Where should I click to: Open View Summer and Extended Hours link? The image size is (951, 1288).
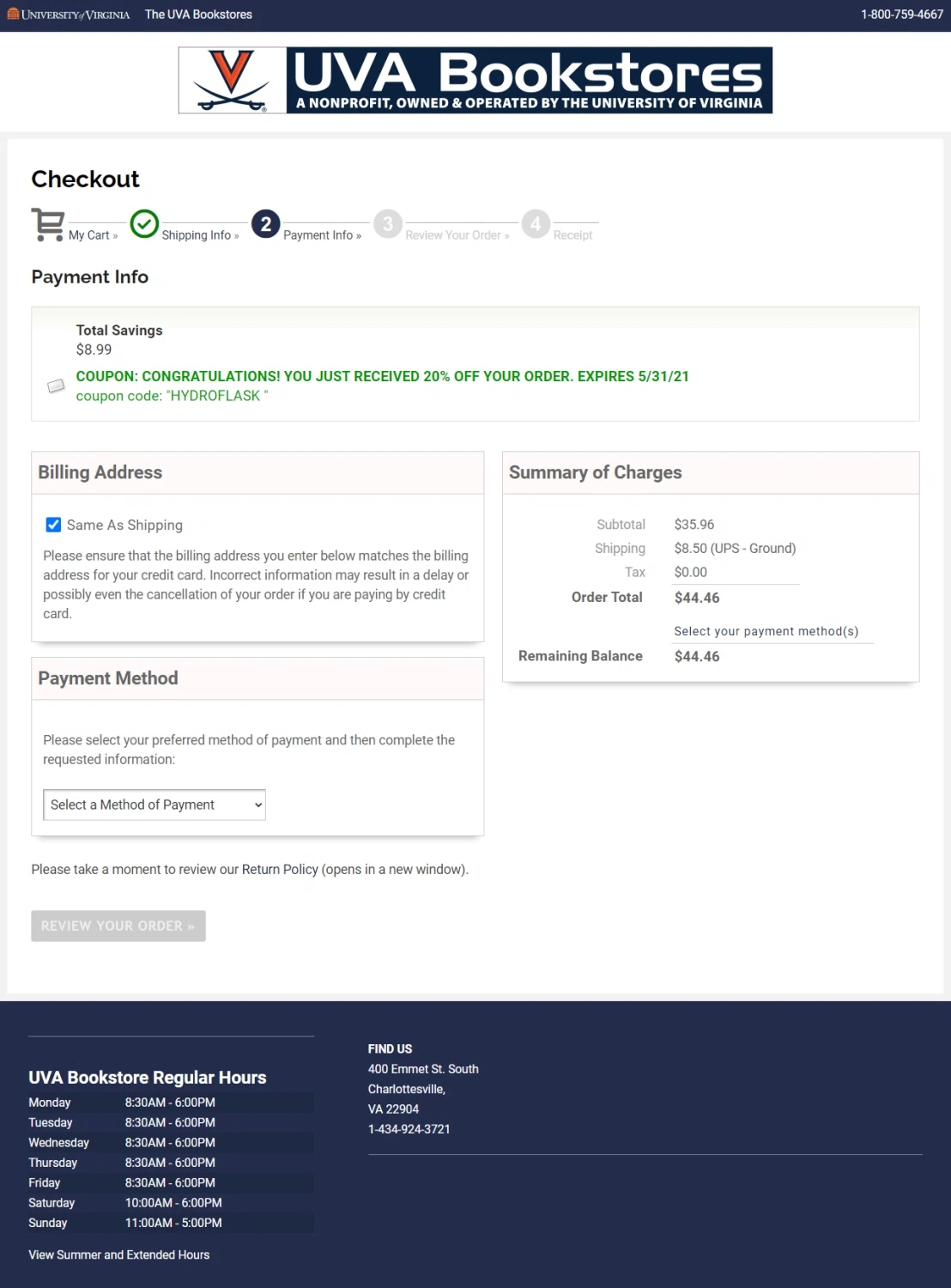pos(119,1255)
